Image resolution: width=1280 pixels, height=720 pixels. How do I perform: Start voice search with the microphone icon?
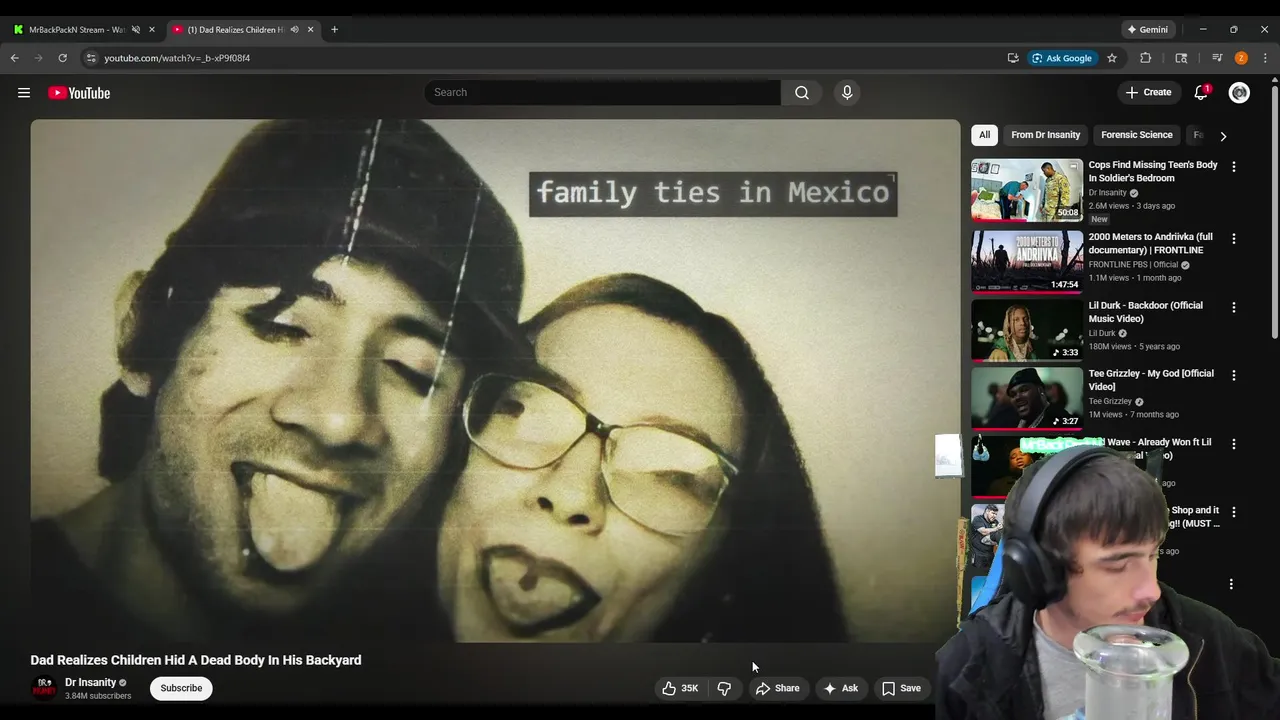pos(847,93)
